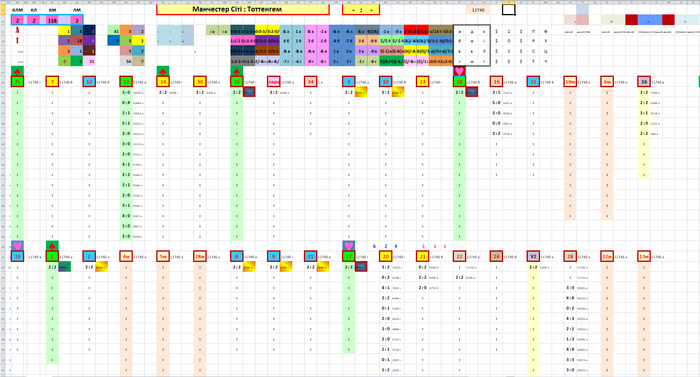Select the title cell Манчестер Сіті : Тоттенгем
This screenshot has height=377, width=700.
point(243,9)
